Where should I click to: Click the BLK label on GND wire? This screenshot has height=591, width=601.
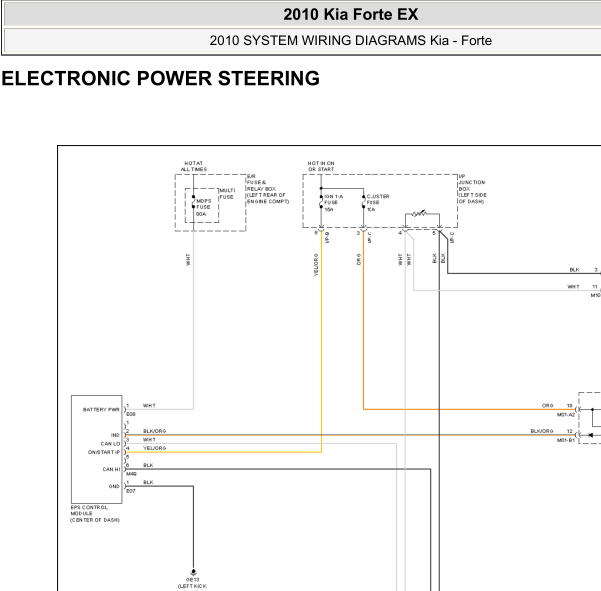[x=148, y=482]
